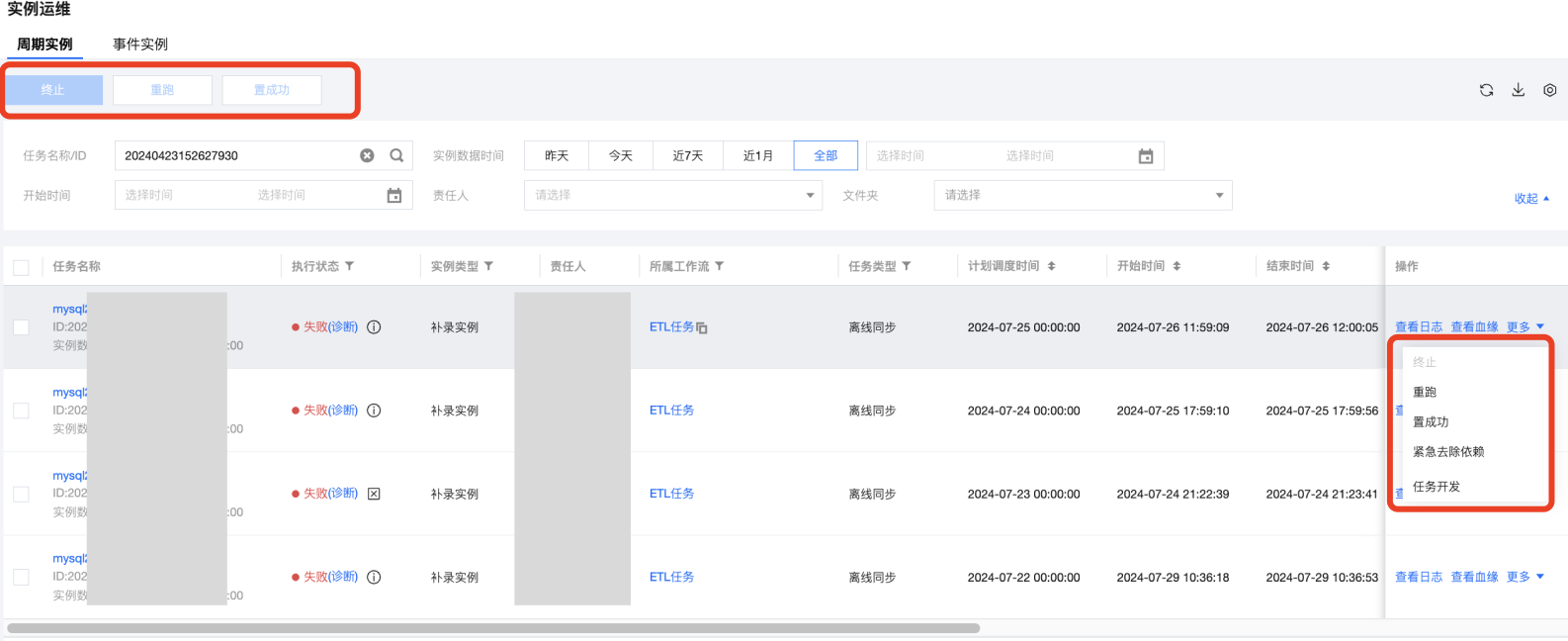Click the horizontal scrollbar below the table
Image resolution: width=1568 pixels, height=641 pixels.
click(493, 628)
